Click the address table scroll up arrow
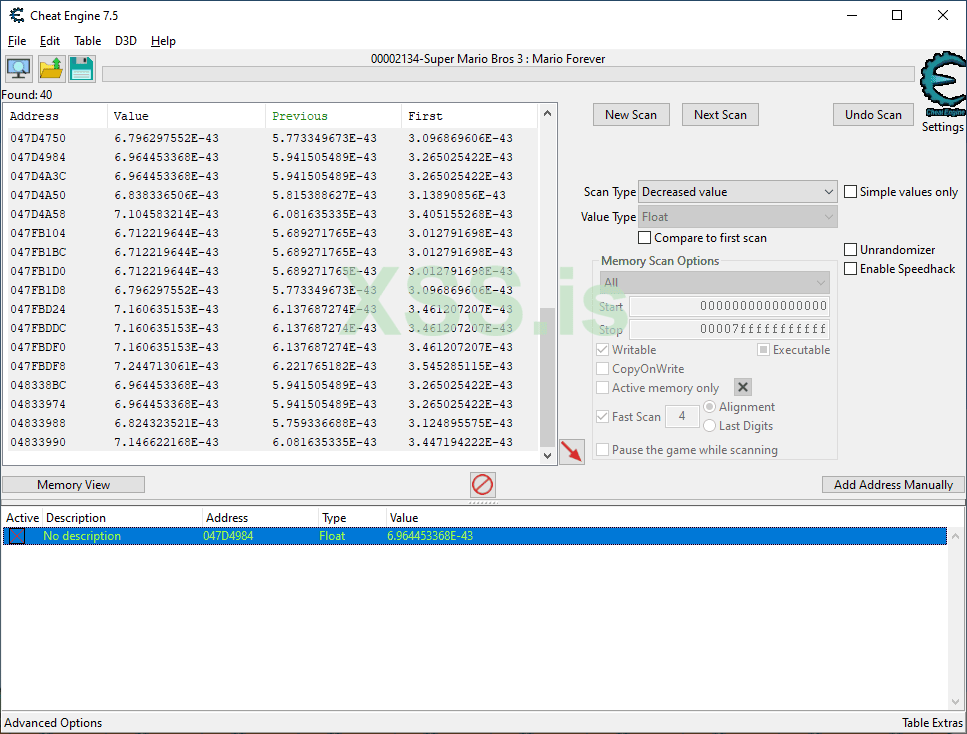This screenshot has height=734, width=967. click(x=955, y=536)
